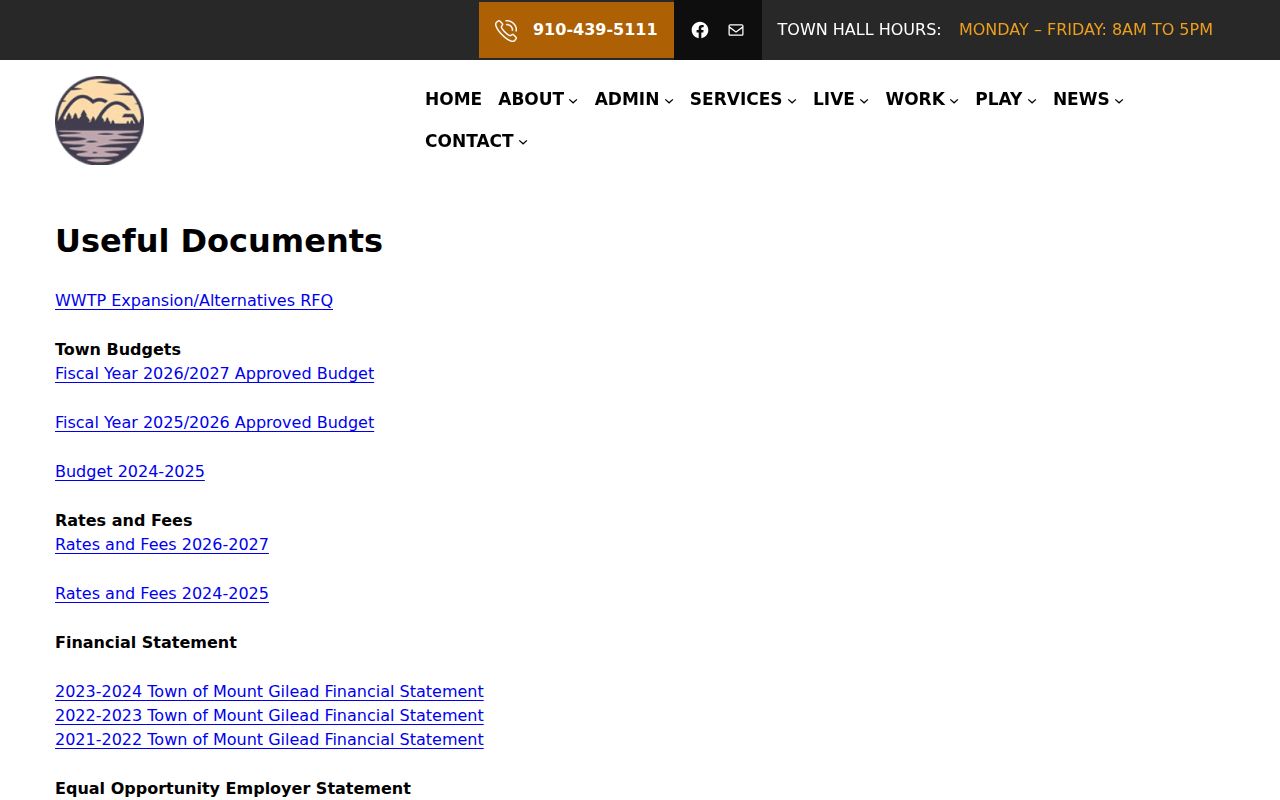Image resolution: width=1280 pixels, height=800 pixels.
Task: Click the phone handset icon
Action: pyautogui.click(x=506, y=30)
